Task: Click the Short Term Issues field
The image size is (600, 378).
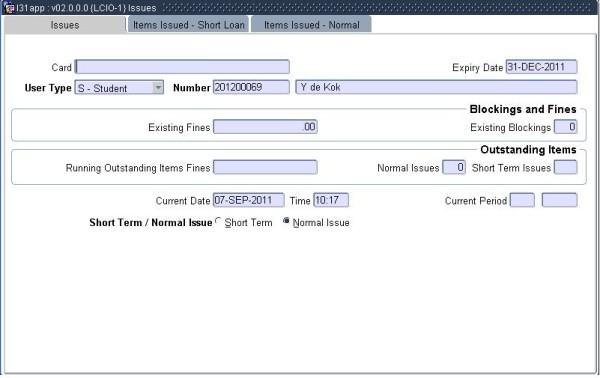Action: pyautogui.click(x=566, y=167)
